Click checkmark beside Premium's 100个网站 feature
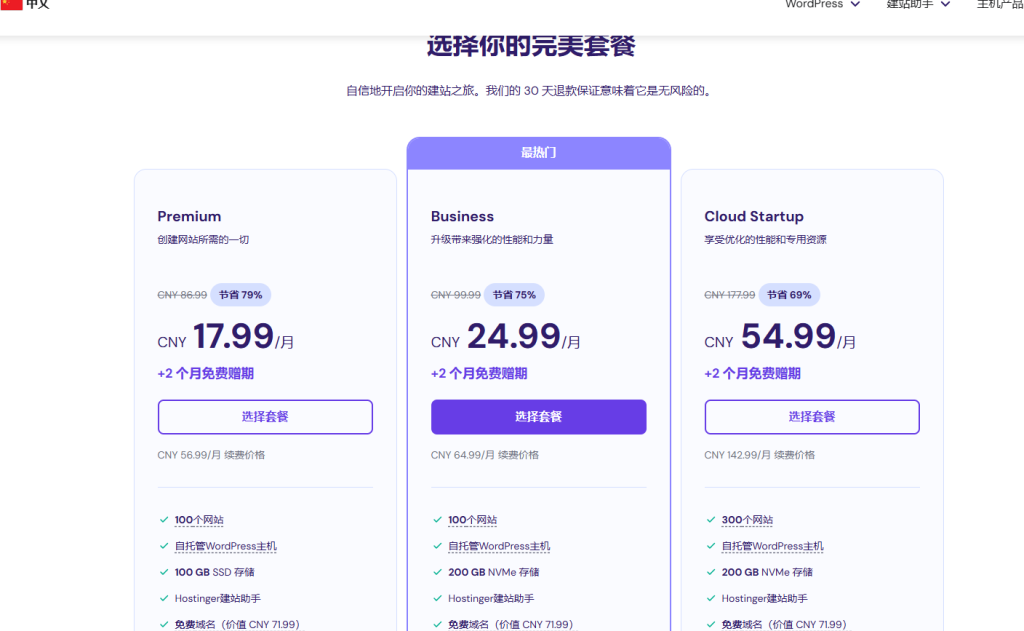1024x631 pixels. (x=162, y=520)
